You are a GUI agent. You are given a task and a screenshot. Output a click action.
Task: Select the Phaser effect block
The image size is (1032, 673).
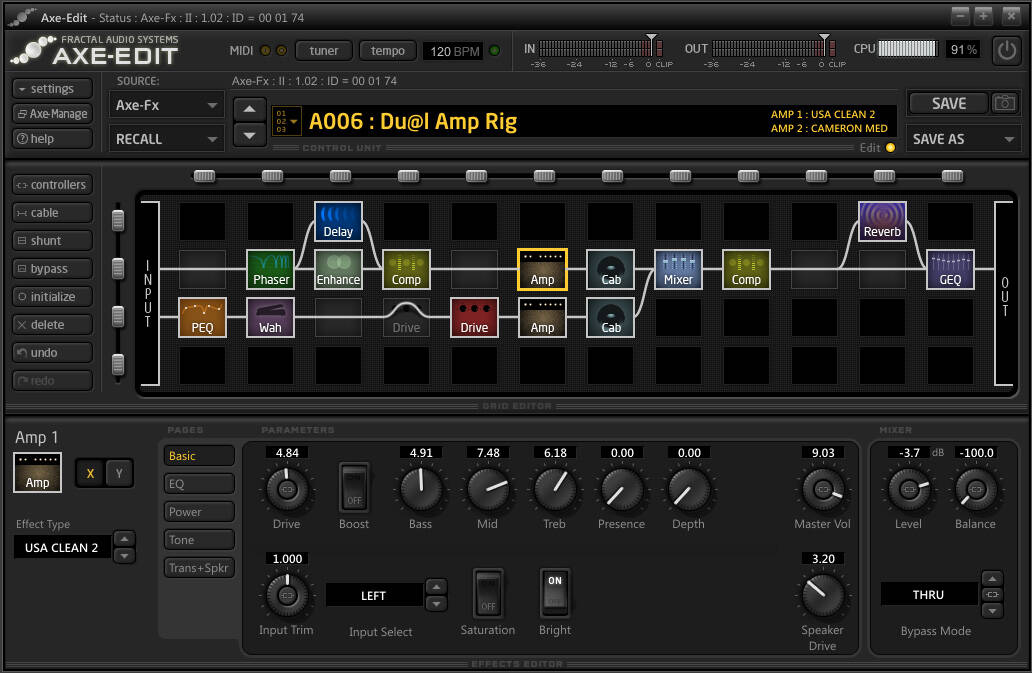click(x=271, y=269)
